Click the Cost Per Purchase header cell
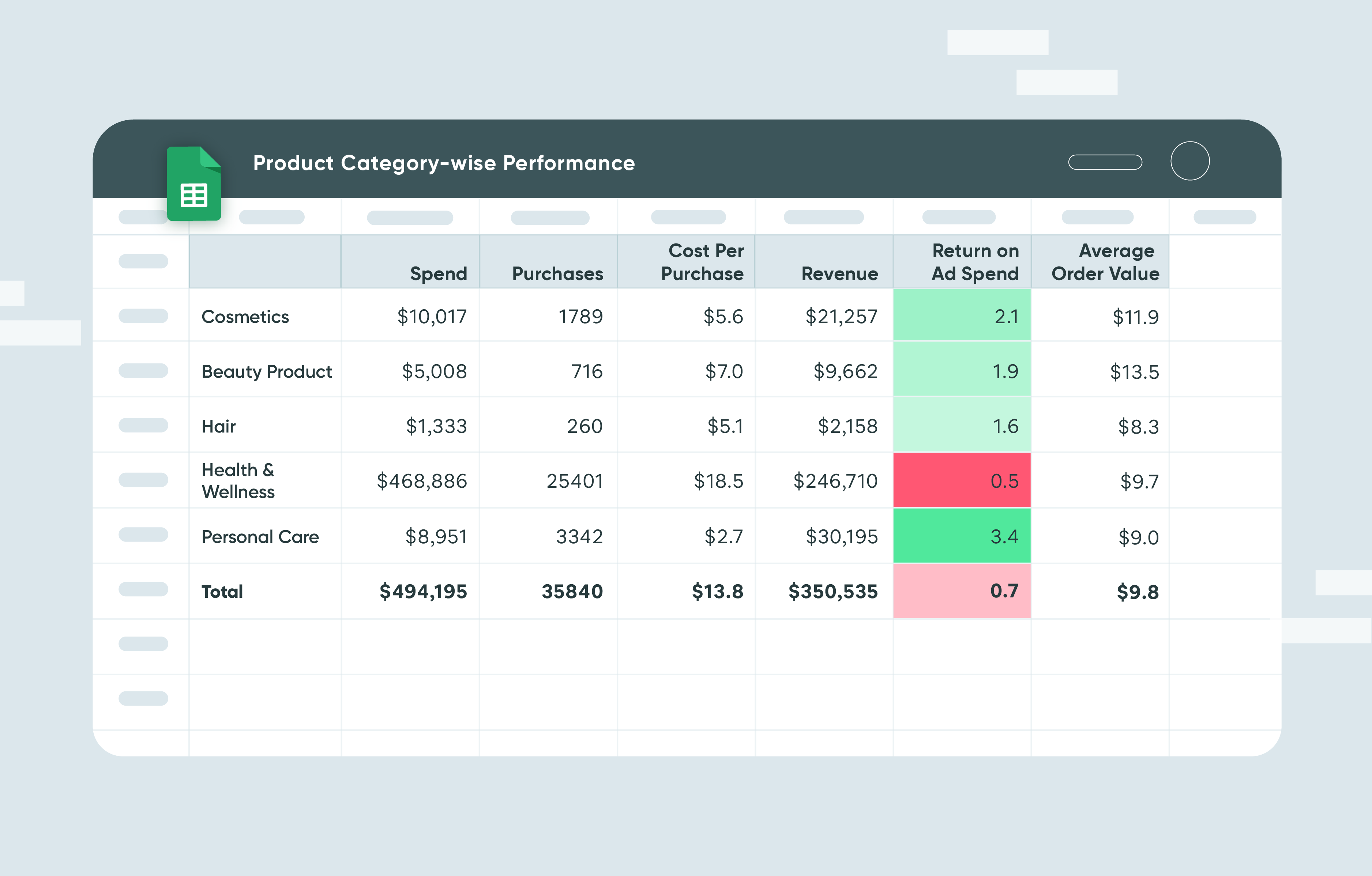1372x876 pixels. pos(705,262)
